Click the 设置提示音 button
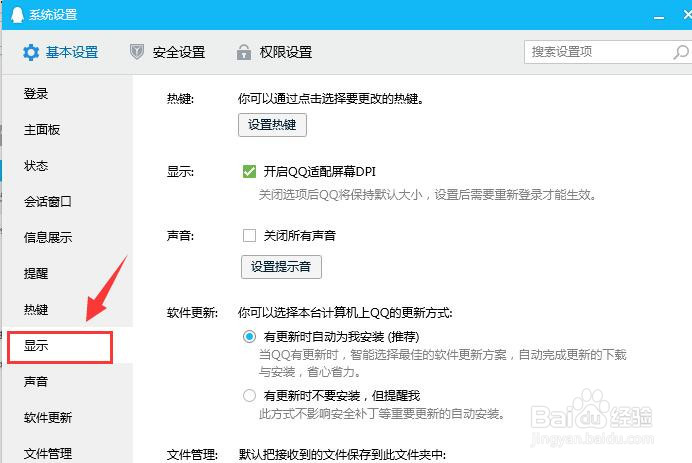This screenshot has width=692, height=463. 281,267
